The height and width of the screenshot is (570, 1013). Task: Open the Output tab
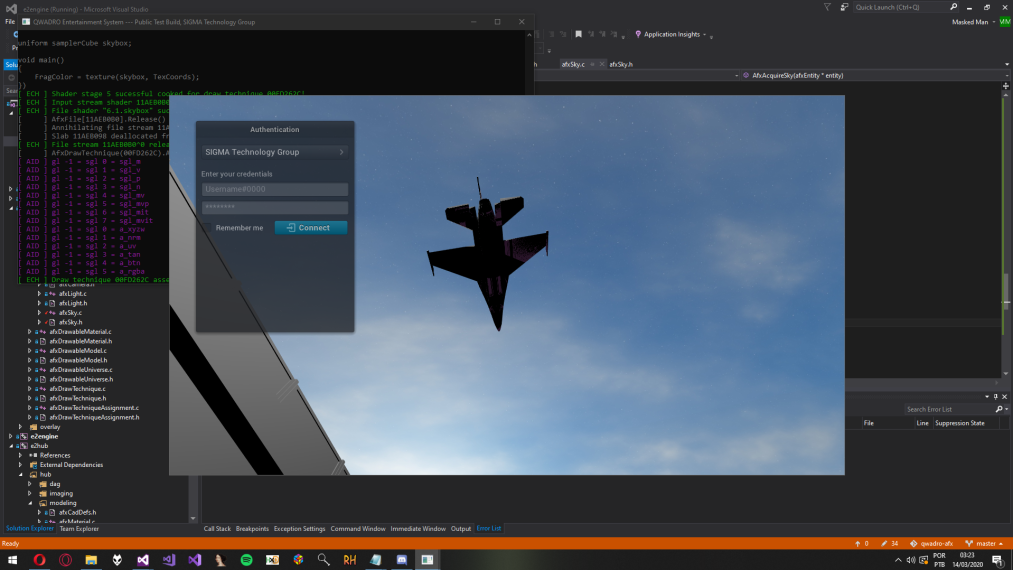(461, 529)
